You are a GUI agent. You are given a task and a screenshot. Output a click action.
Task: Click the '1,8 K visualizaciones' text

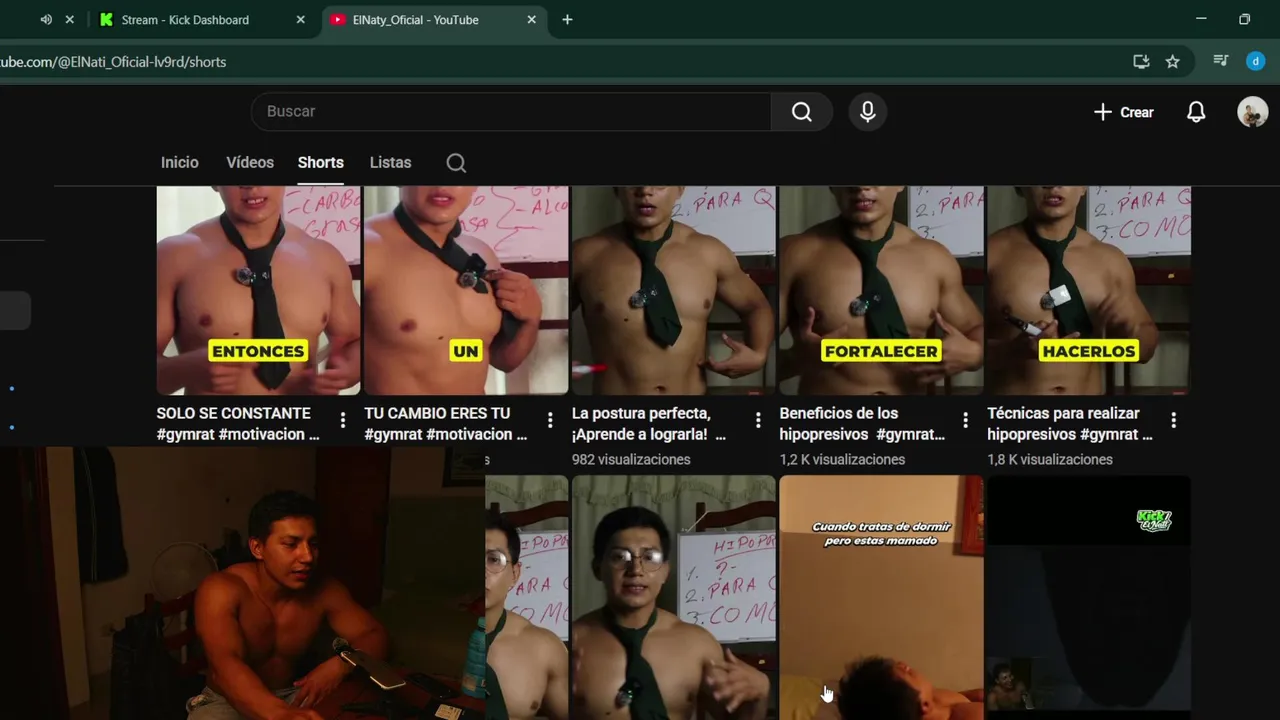(x=1050, y=460)
